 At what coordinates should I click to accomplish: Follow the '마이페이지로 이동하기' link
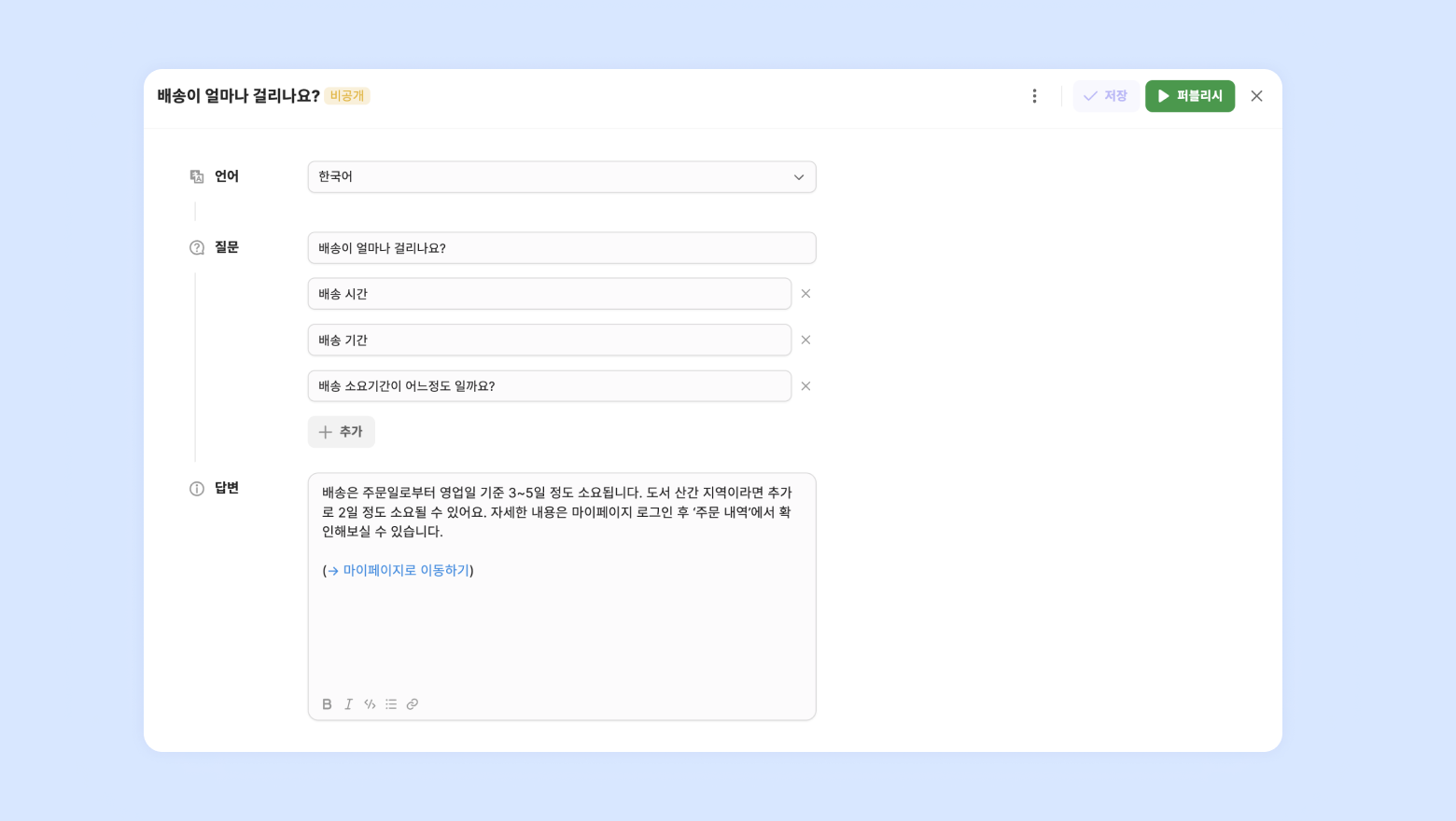(x=406, y=570)
